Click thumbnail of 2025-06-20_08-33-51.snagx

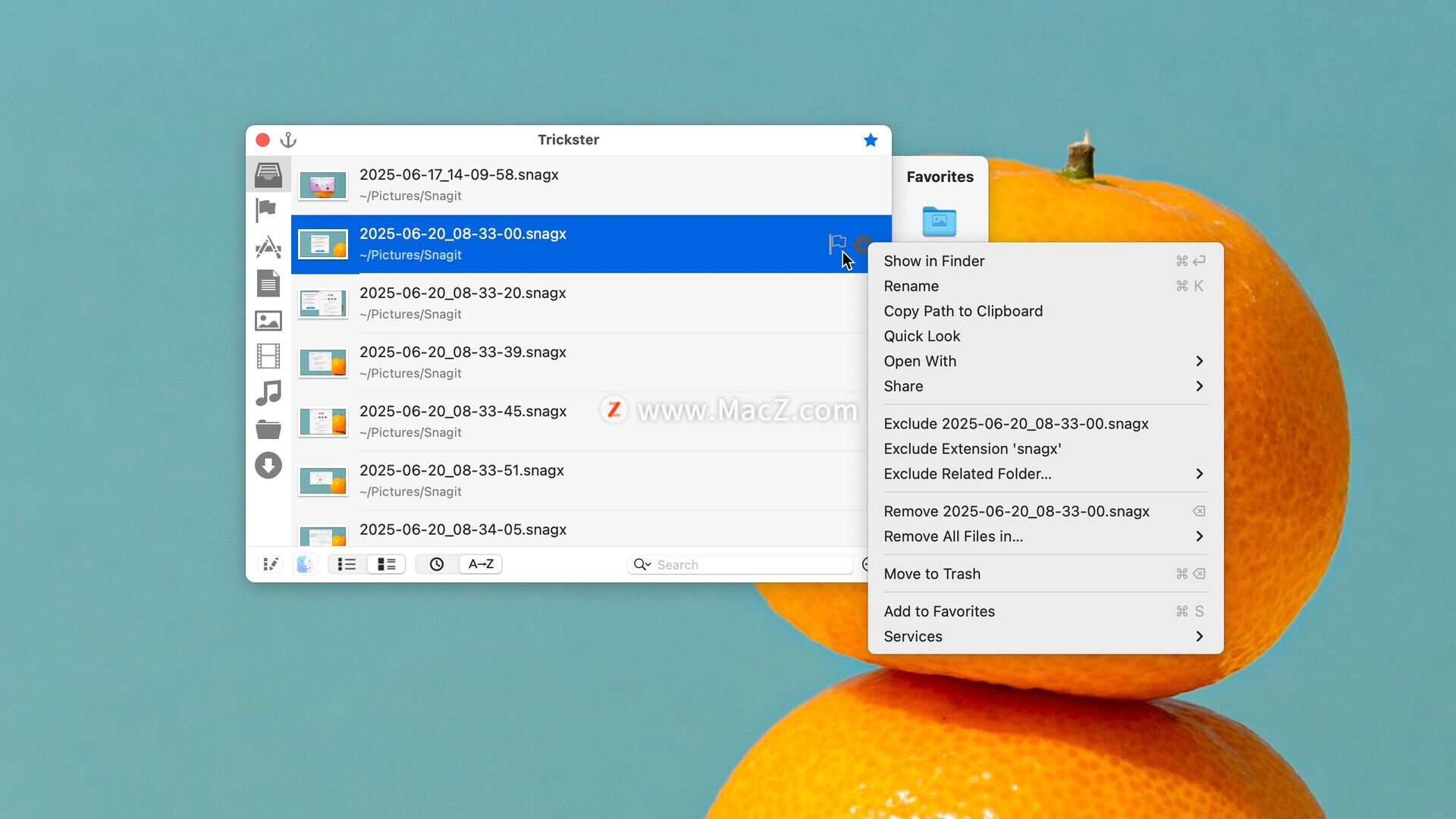point(323,481)
